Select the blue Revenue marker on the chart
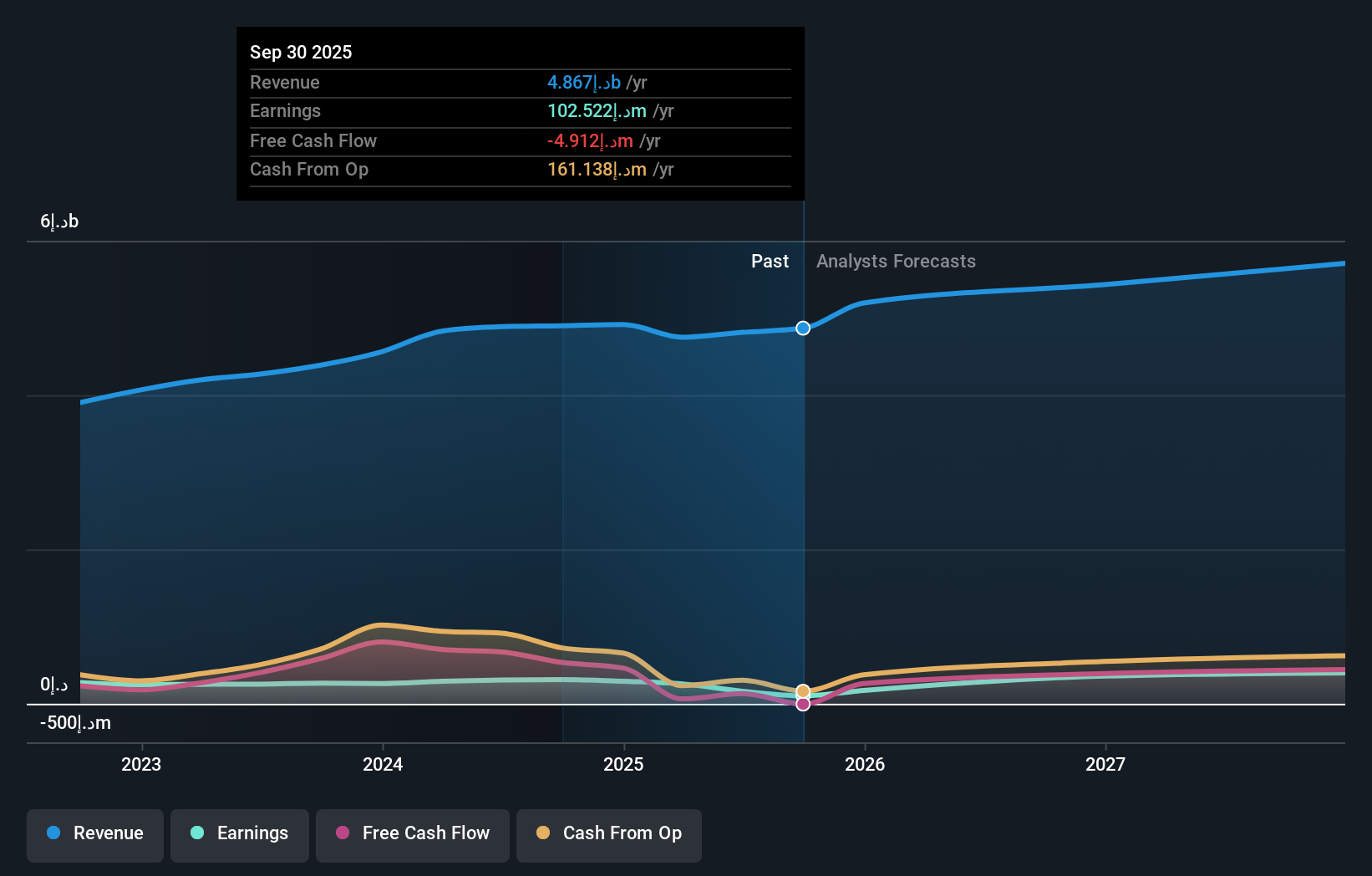 click(802, 328)
